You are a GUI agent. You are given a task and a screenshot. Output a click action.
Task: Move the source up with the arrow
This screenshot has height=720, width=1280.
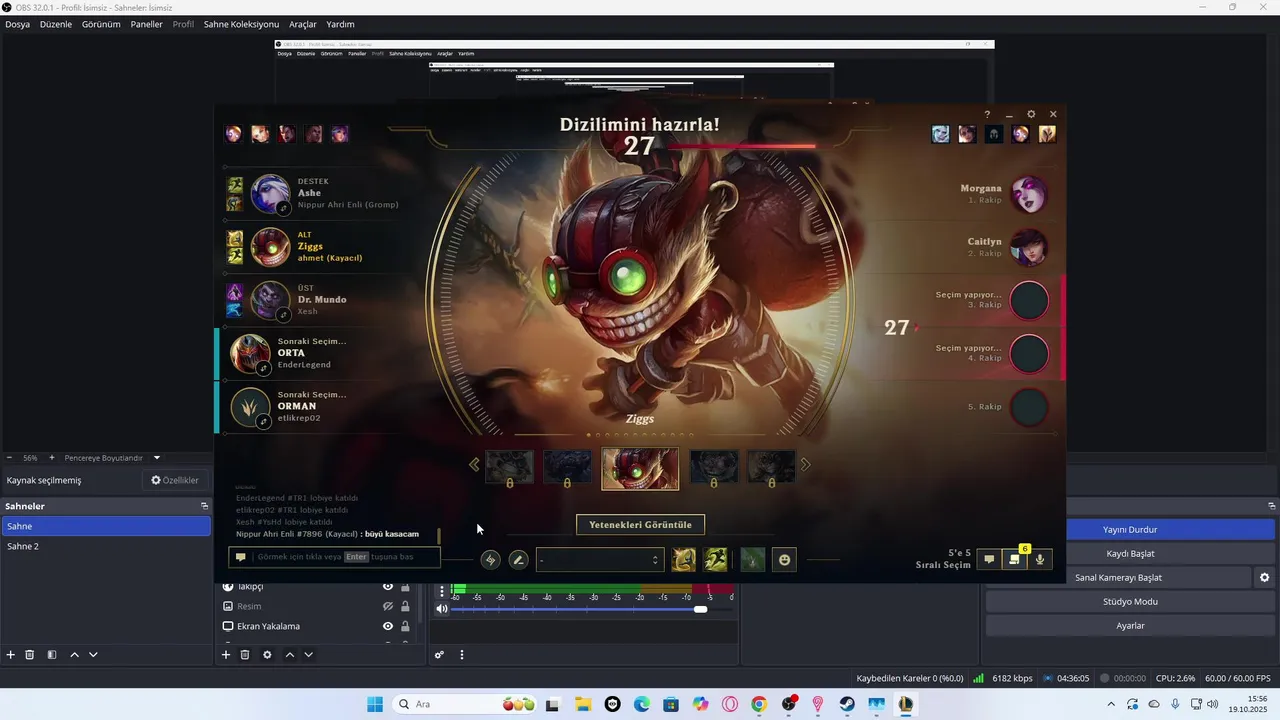290,655
